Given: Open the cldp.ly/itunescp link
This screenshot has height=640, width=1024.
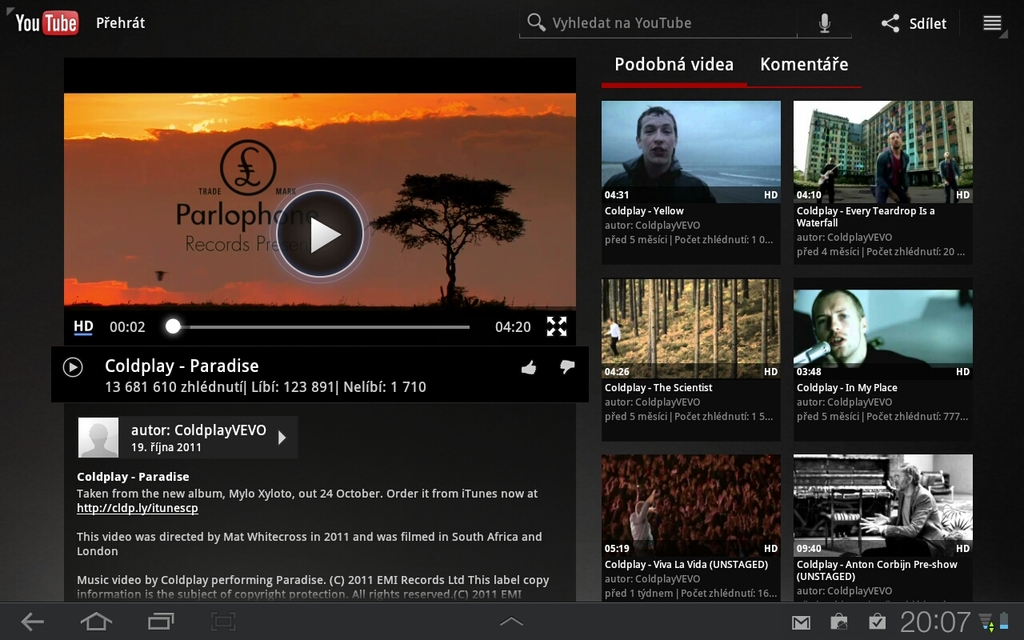Looking at the screenshot, I should pyautogui.click(x=137, y=508).
